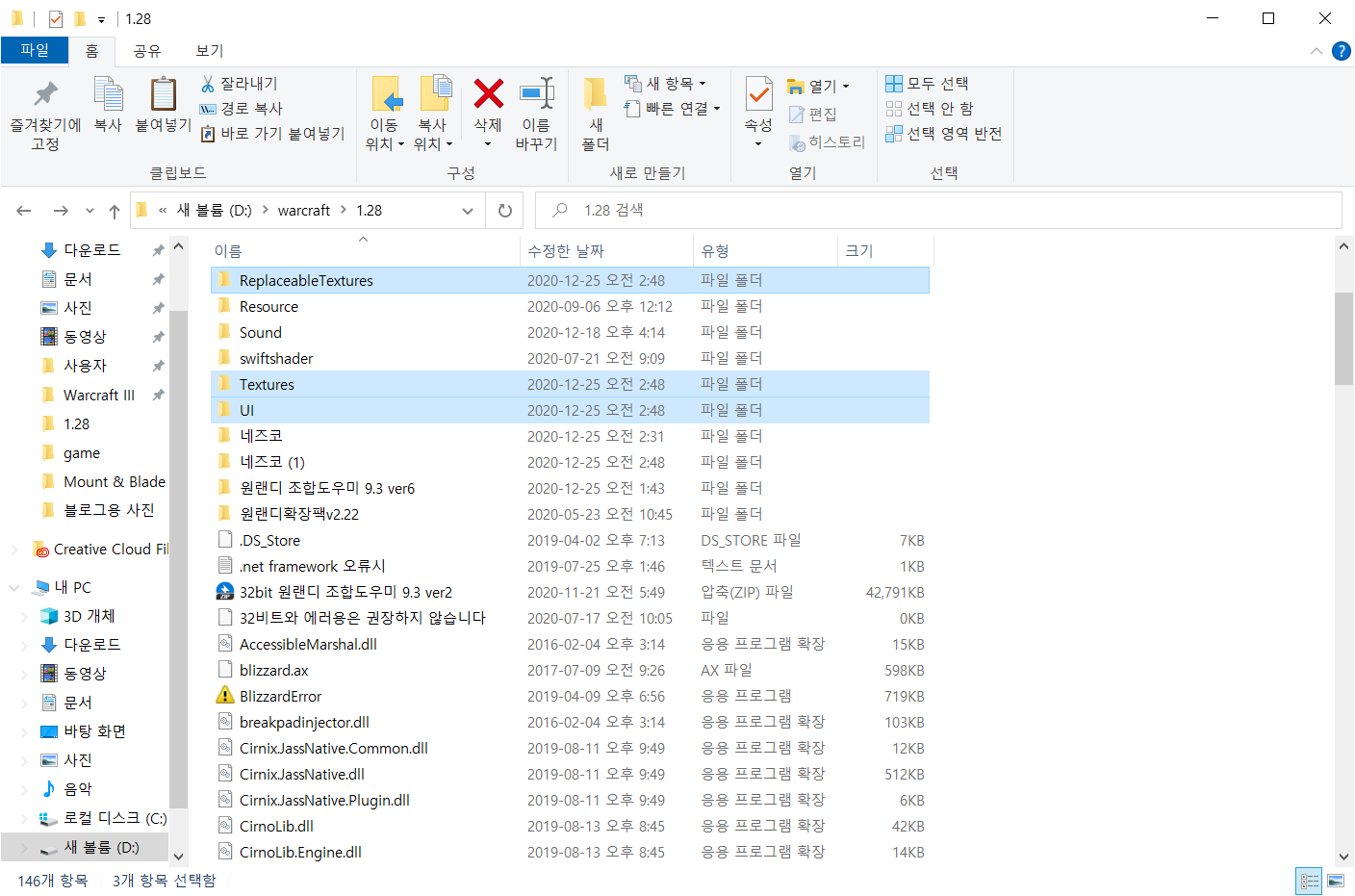Screen dimensions: 1355x896
Task: Select the swiftshader folder row
Action: tap(570, 358)
